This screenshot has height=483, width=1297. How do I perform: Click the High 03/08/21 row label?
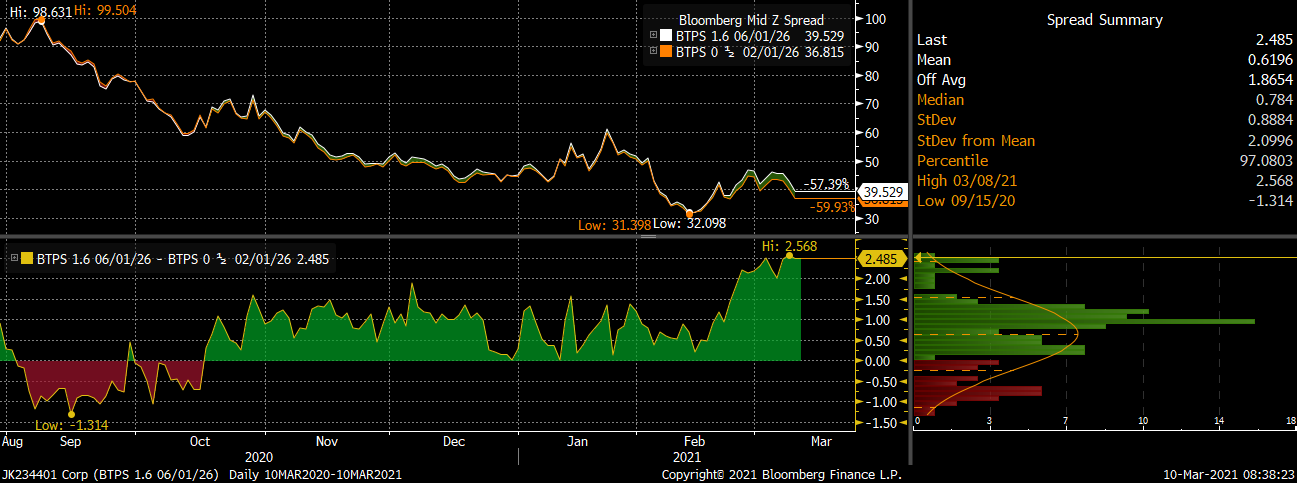pyautogui.click(x=965, y=181)
